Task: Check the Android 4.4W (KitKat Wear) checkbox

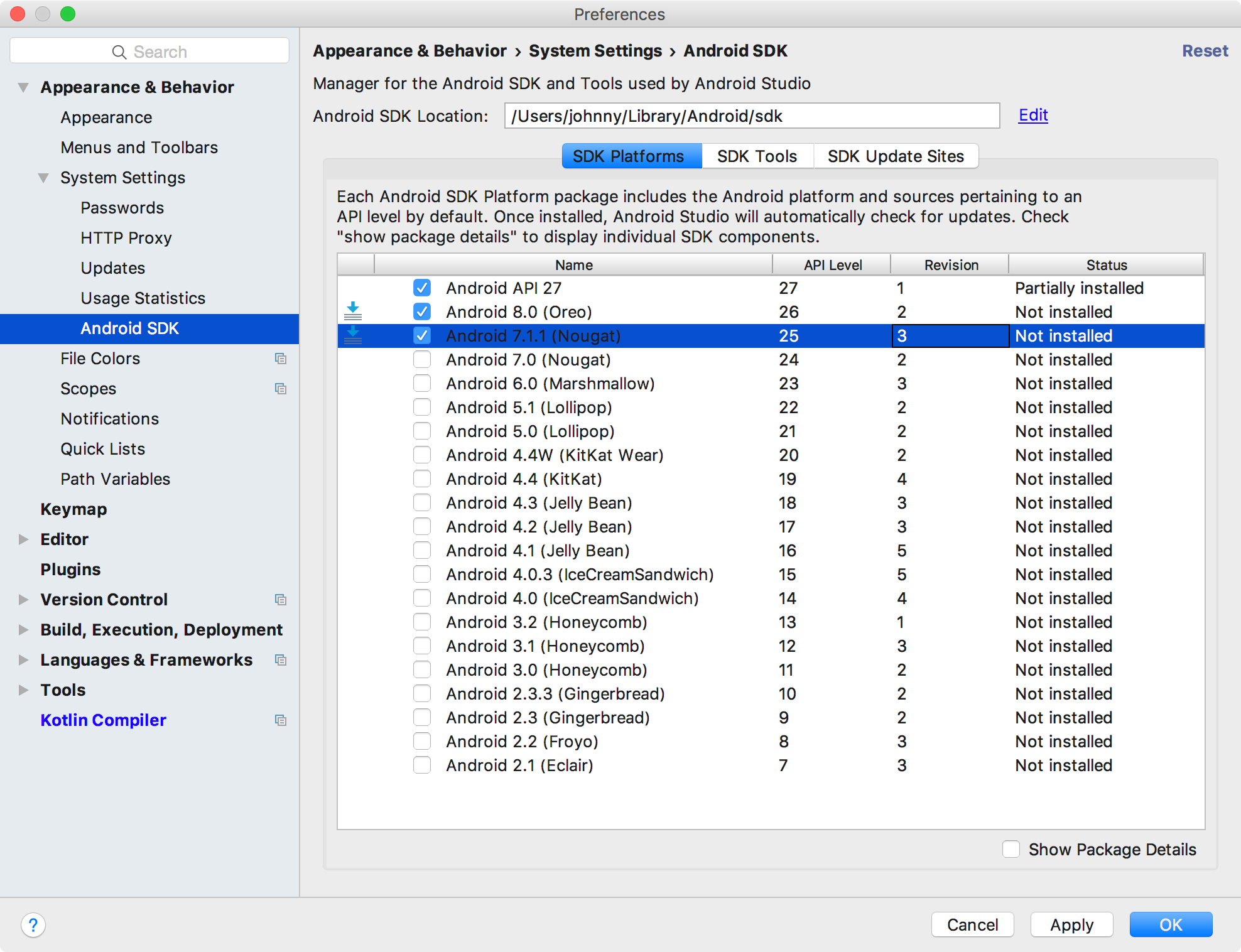Action: [422, 455]
